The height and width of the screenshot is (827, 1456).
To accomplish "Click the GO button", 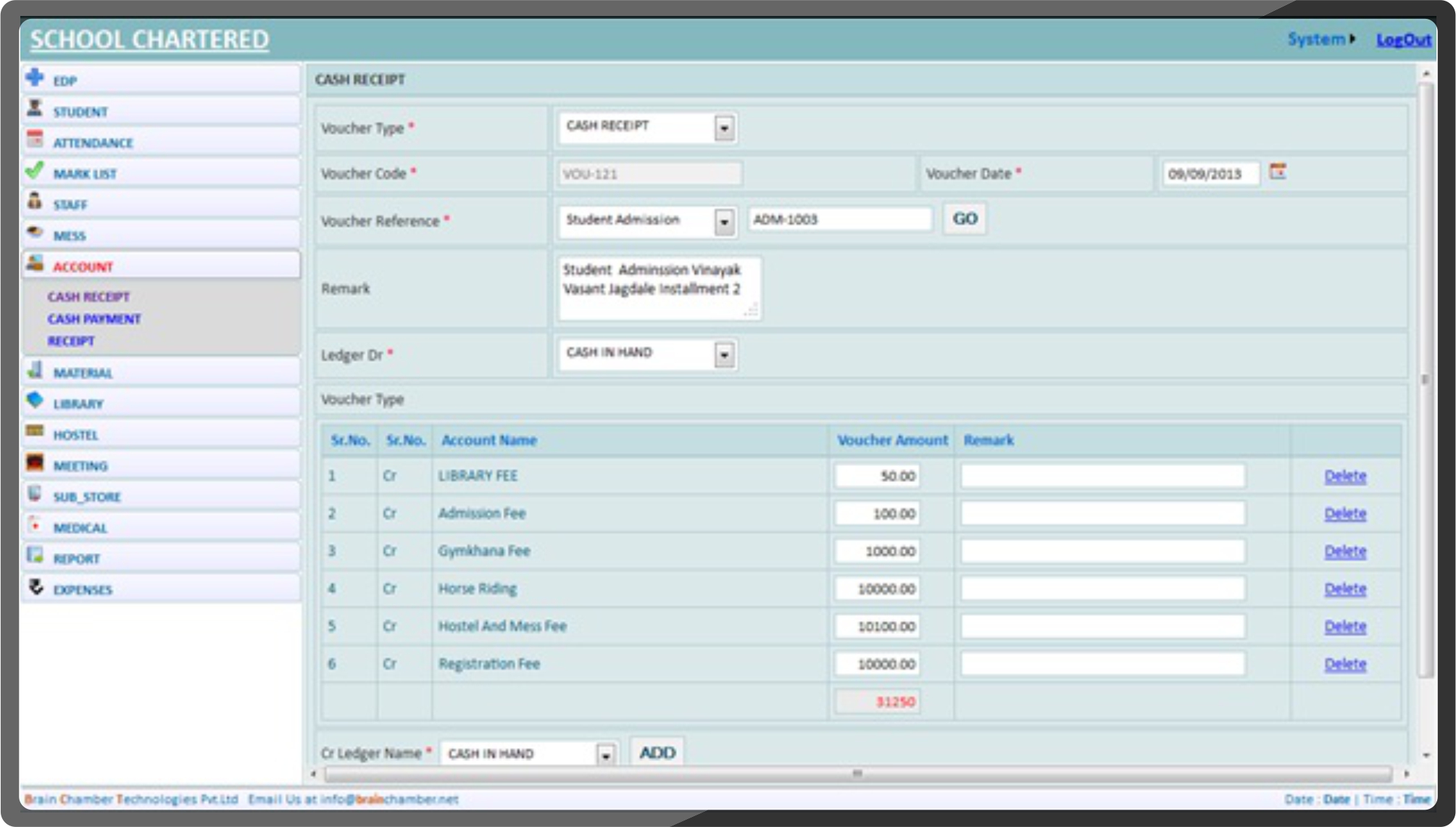I will tap(965, 219).
